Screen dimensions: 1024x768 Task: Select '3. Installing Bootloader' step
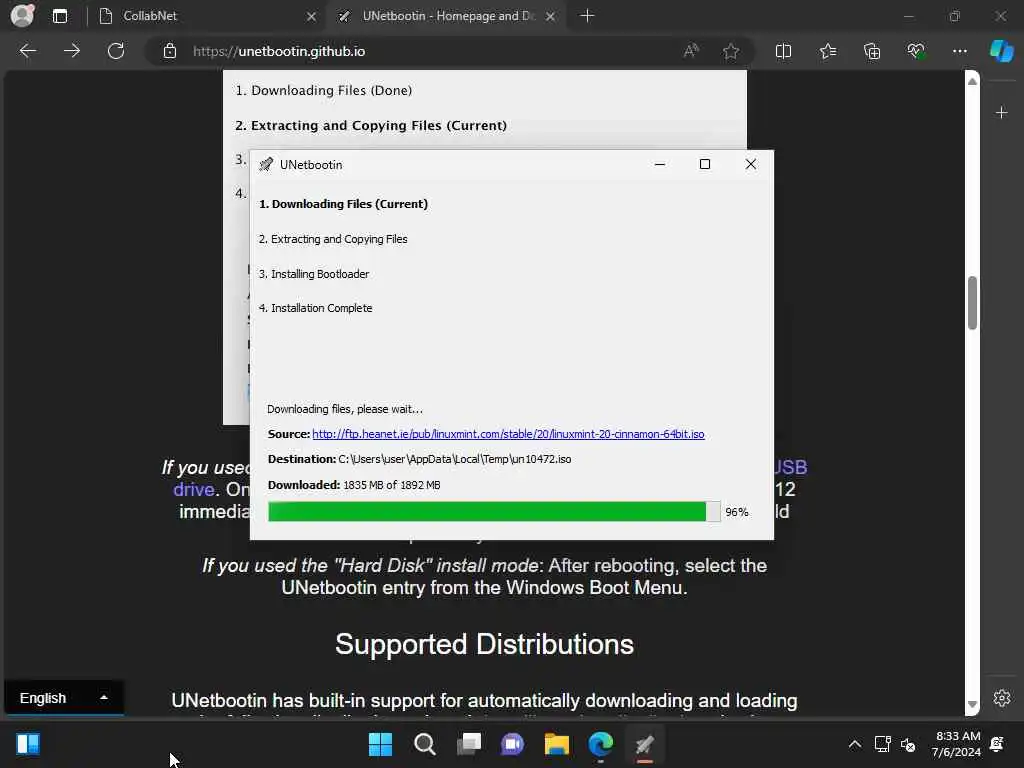(313, 274)
